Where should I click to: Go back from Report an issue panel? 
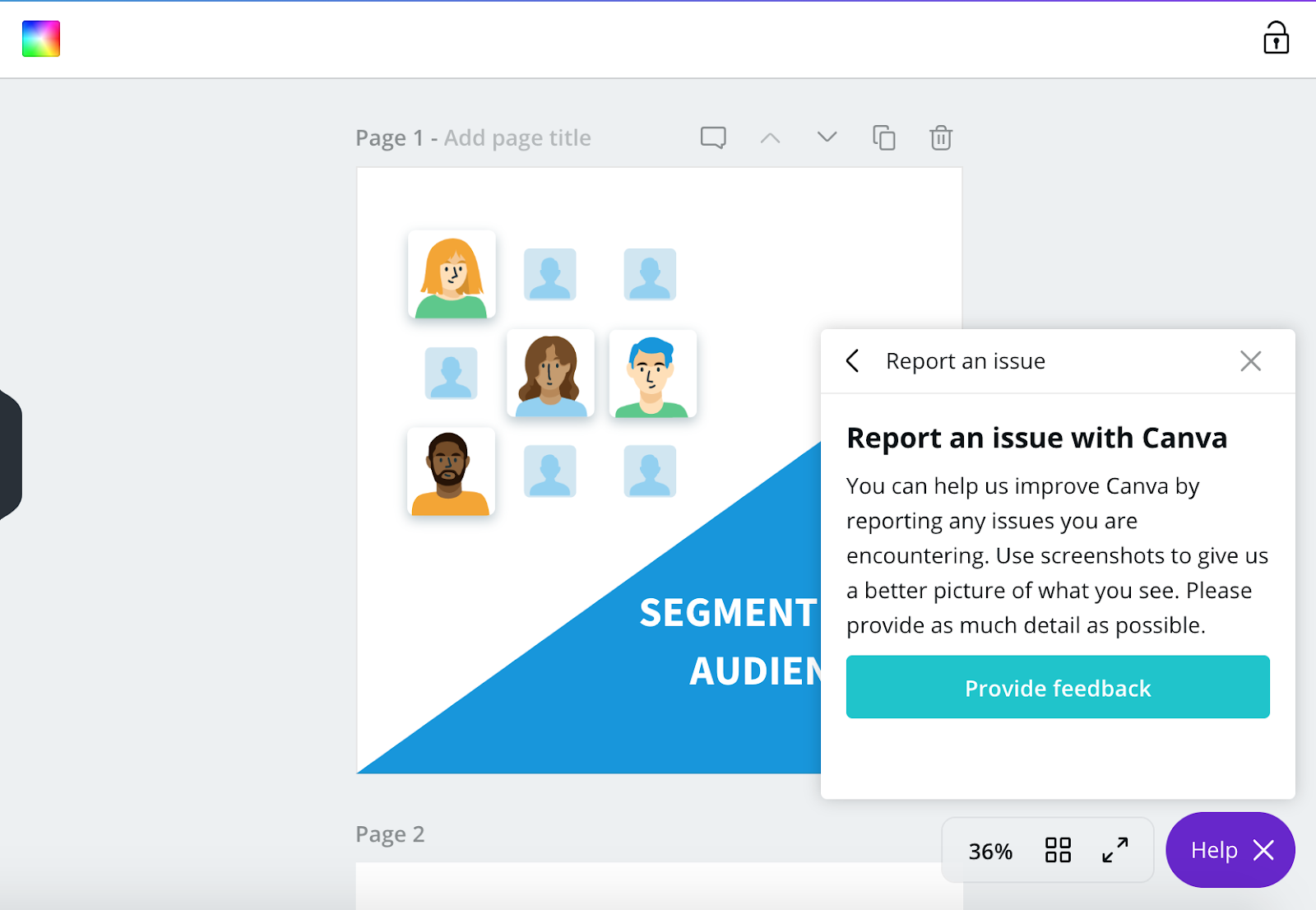coord(853,360)
